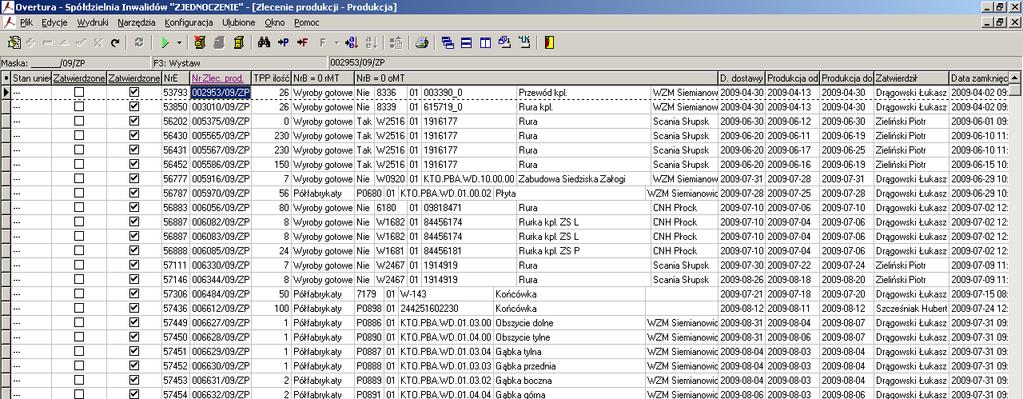Click the yellow cabinet icon
1023x399 pixels.
(239, 43)
